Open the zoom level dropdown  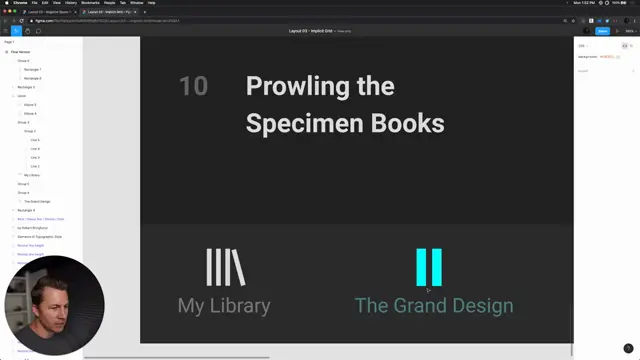(631, 31)
